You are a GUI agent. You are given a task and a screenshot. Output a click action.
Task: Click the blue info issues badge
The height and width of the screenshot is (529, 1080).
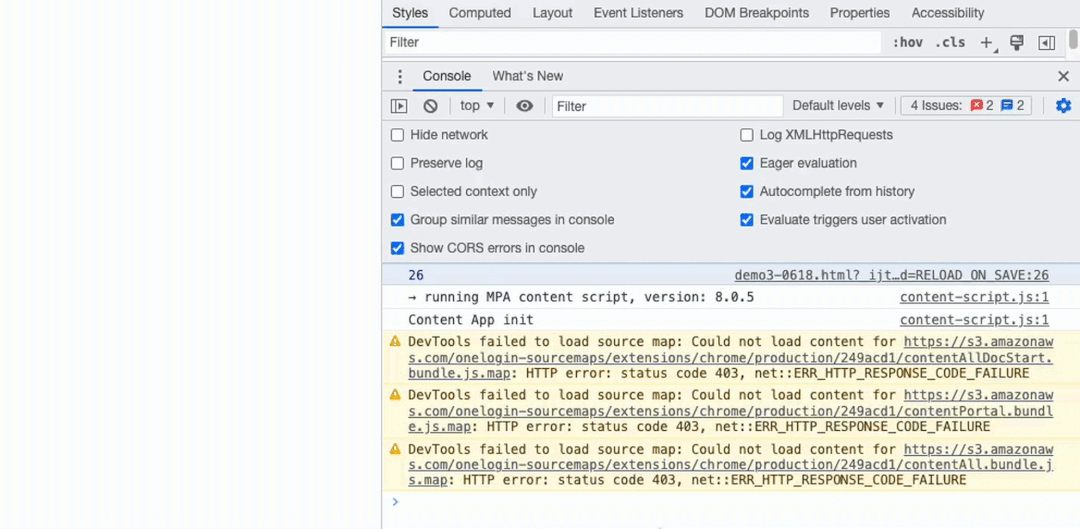click(1012, 105)
